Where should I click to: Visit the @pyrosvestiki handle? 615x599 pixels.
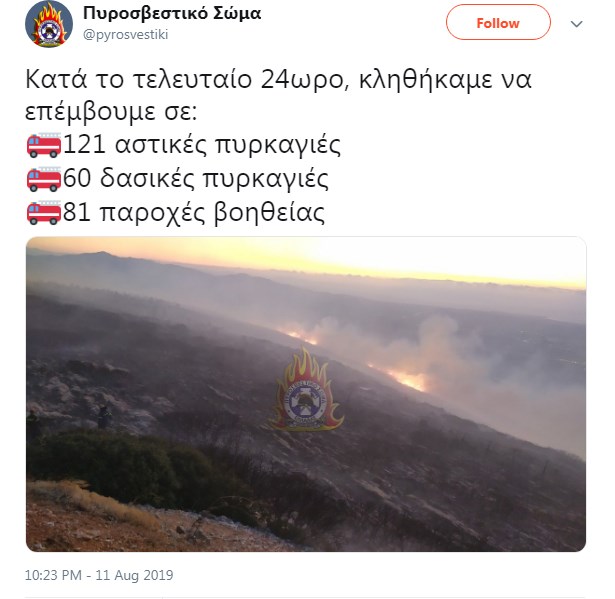(125, 35)
